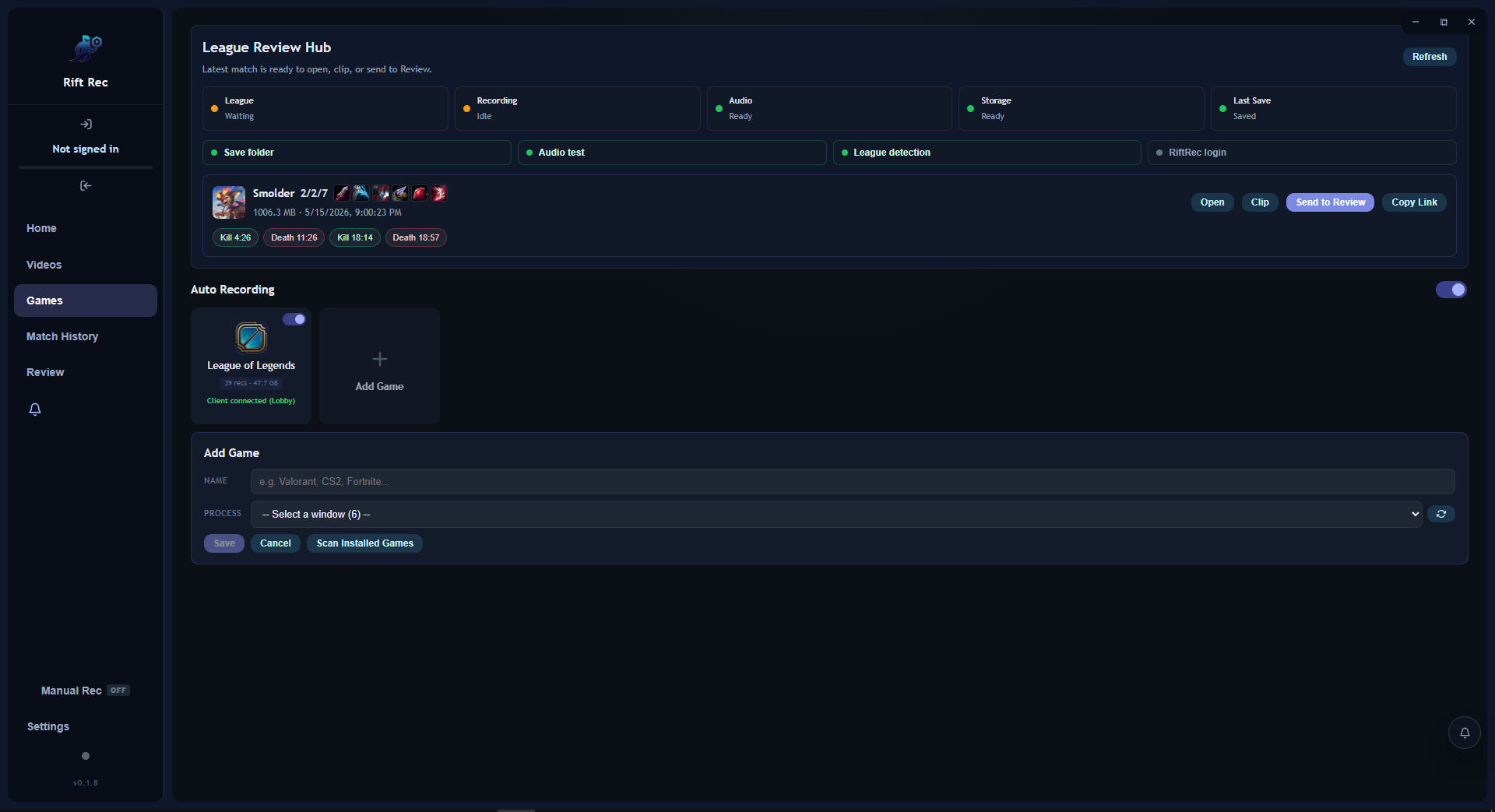Click the Rift Rec logo
This screenshot has width=1495, height=812.
(x=86, y=48)
